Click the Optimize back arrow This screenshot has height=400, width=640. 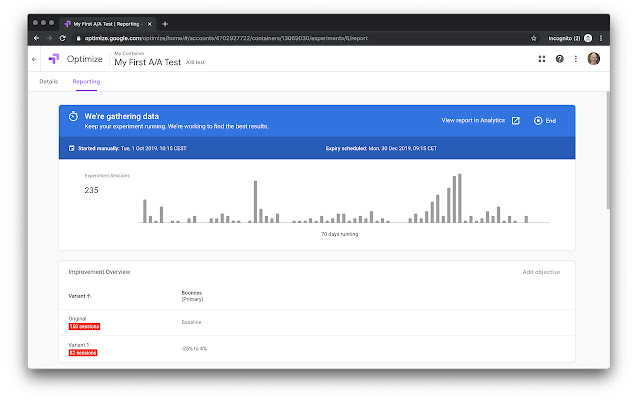pyautogui.click(x=34, y=59)
